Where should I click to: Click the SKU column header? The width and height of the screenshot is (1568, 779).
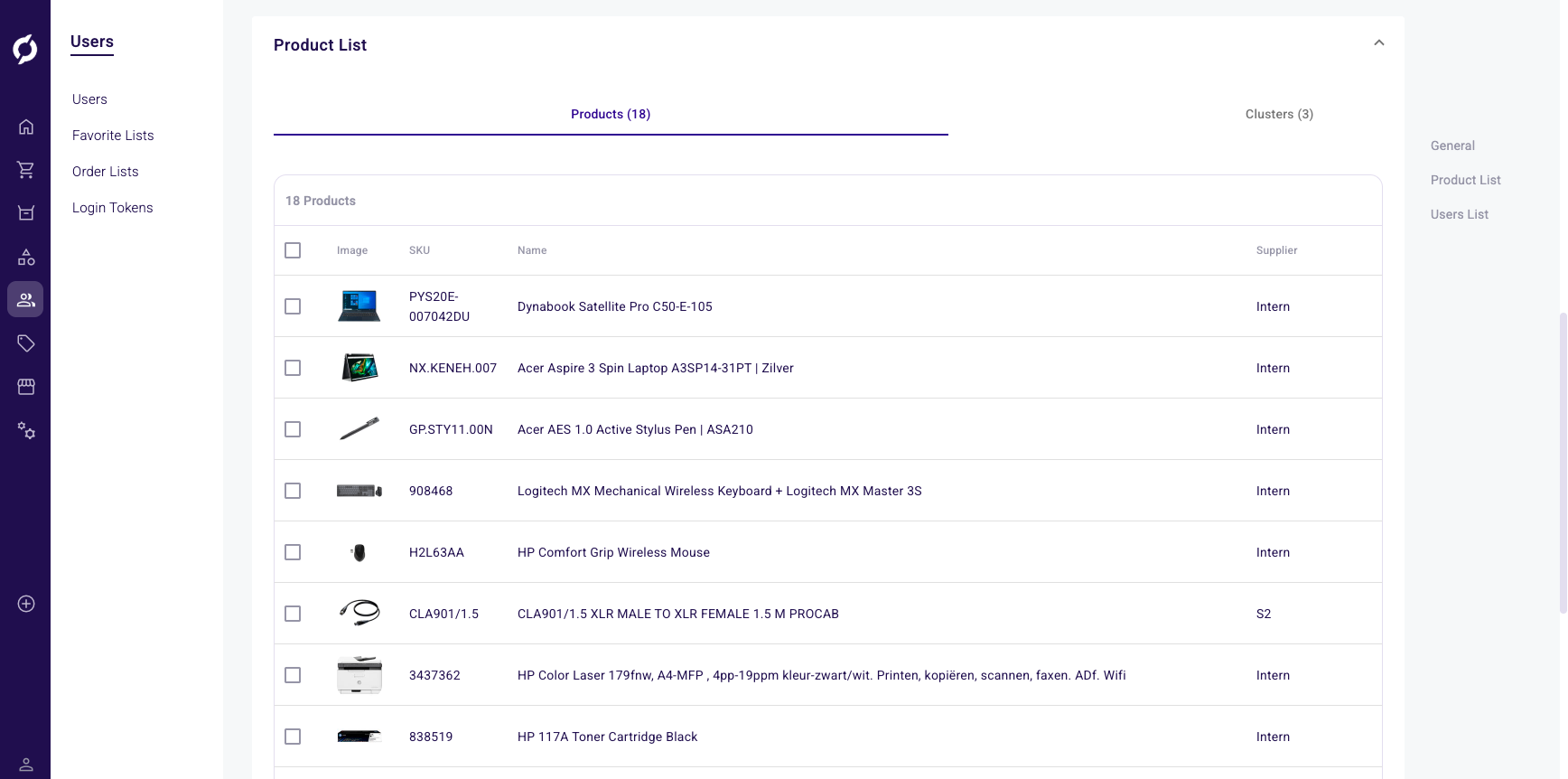[x=419, y=250]
